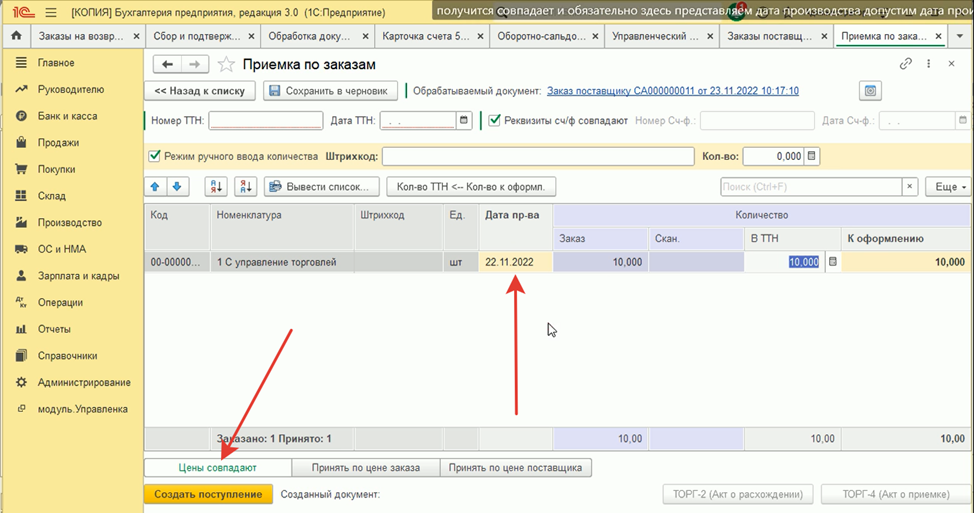Move the row down with blue arrow

pos(177,186)
